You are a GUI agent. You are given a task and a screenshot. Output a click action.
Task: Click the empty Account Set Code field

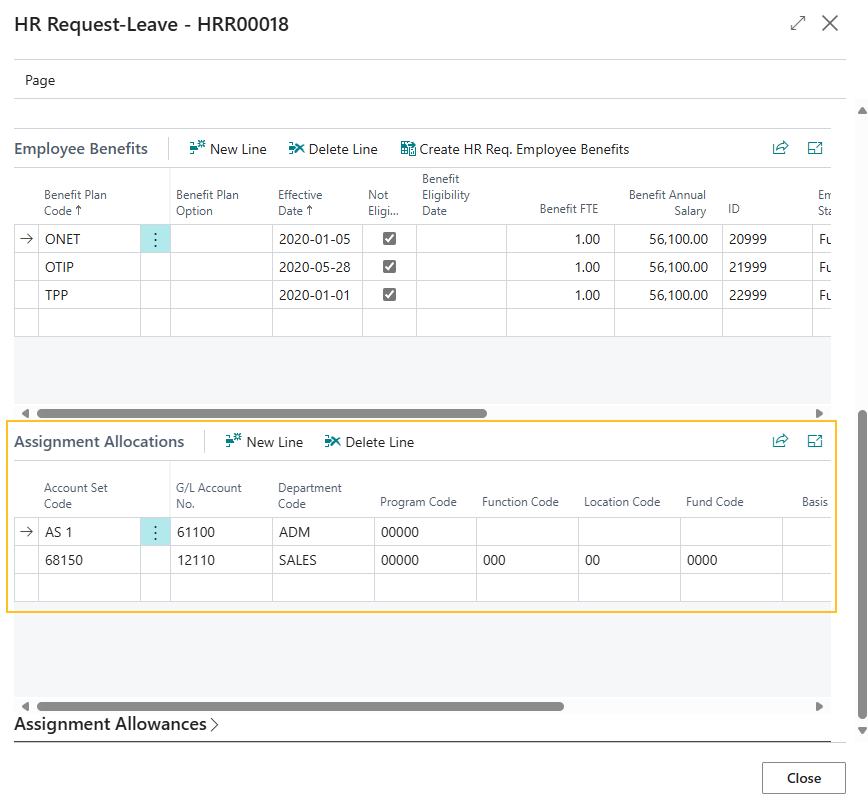[x=90, y=589]
